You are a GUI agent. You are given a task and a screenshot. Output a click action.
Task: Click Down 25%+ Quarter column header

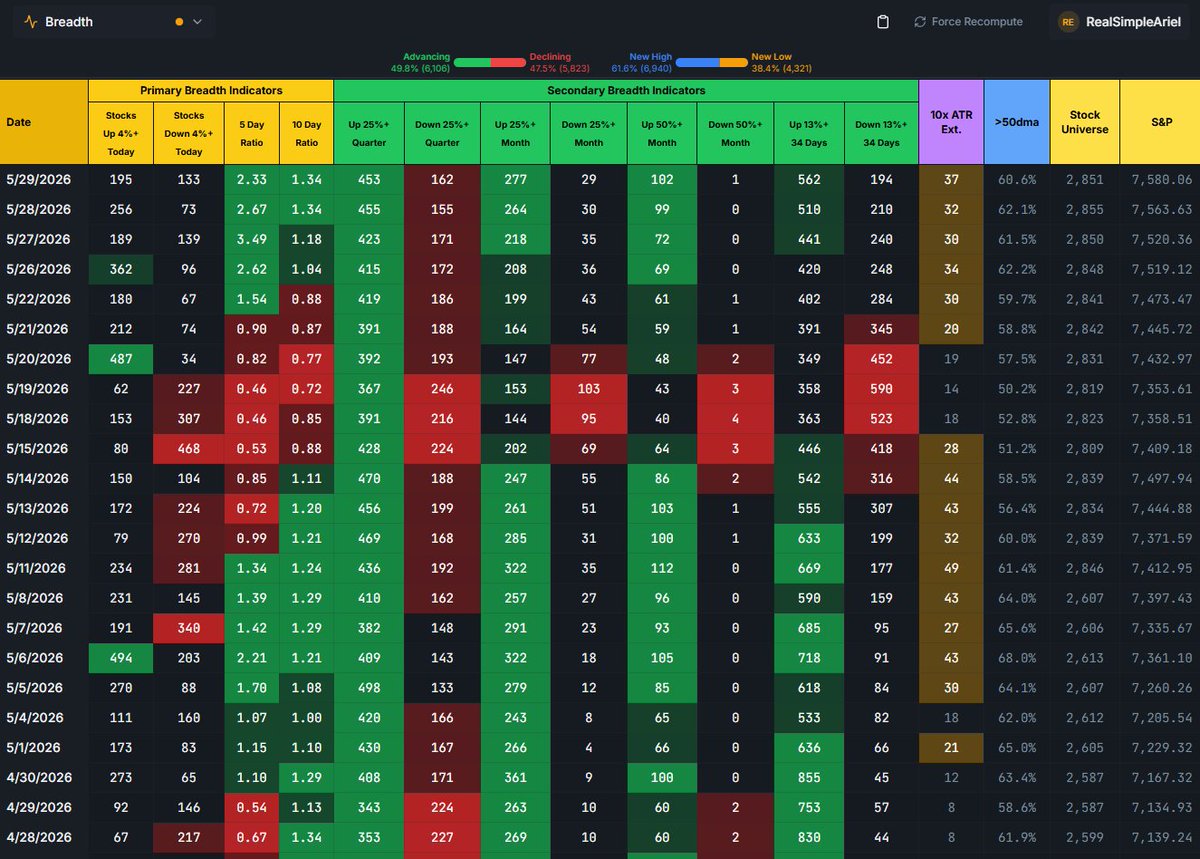click(x=442, y=134)
